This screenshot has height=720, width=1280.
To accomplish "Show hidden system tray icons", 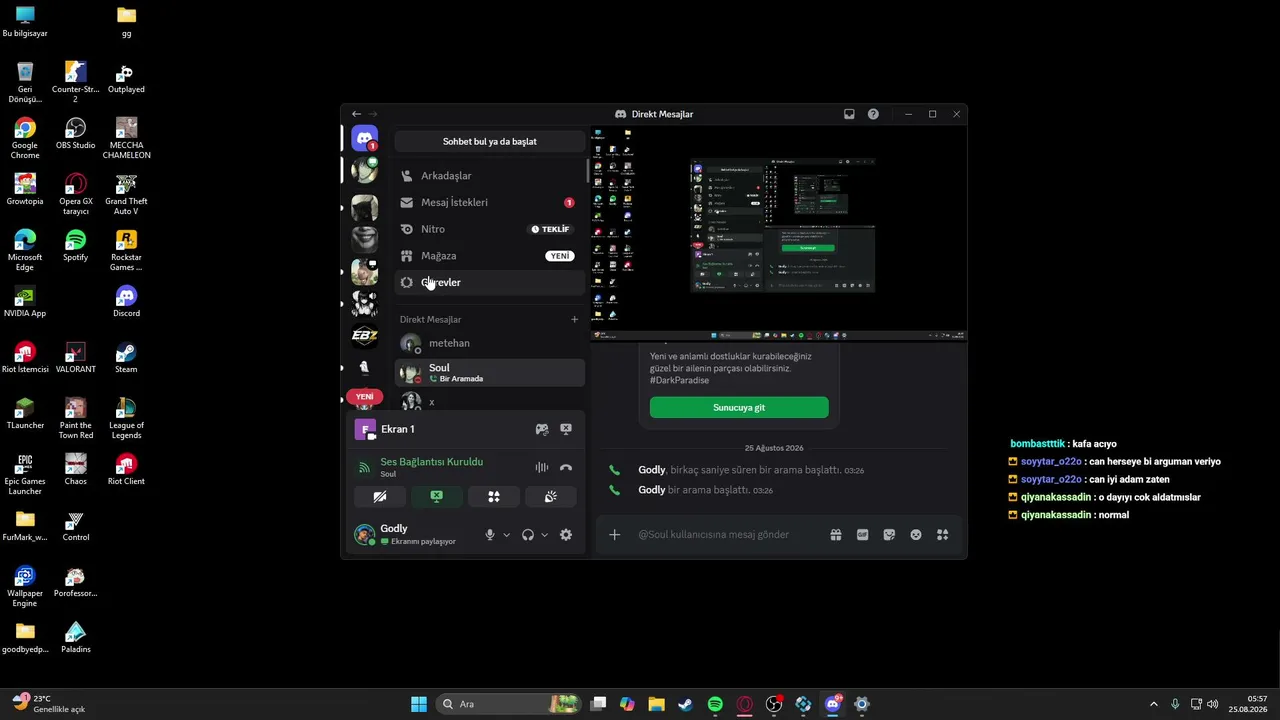I will (x=1153, y=704).
